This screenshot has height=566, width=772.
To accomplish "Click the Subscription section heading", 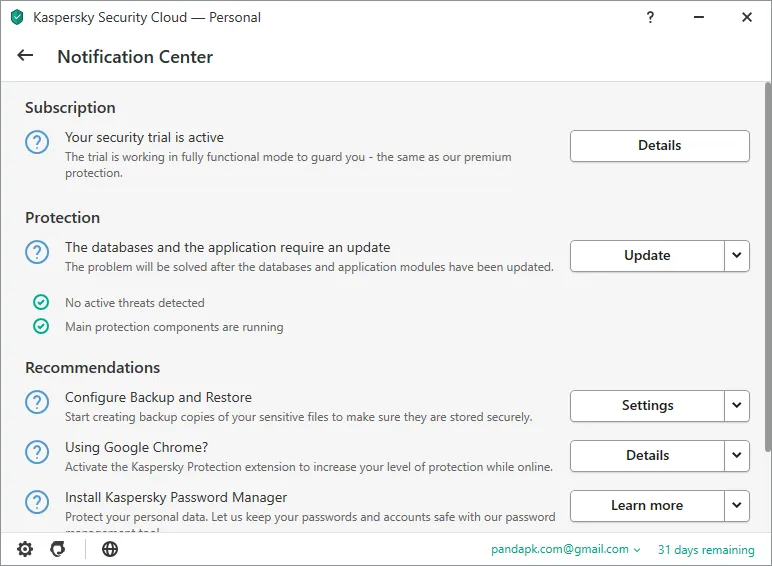I will click(x=70, y=108).
